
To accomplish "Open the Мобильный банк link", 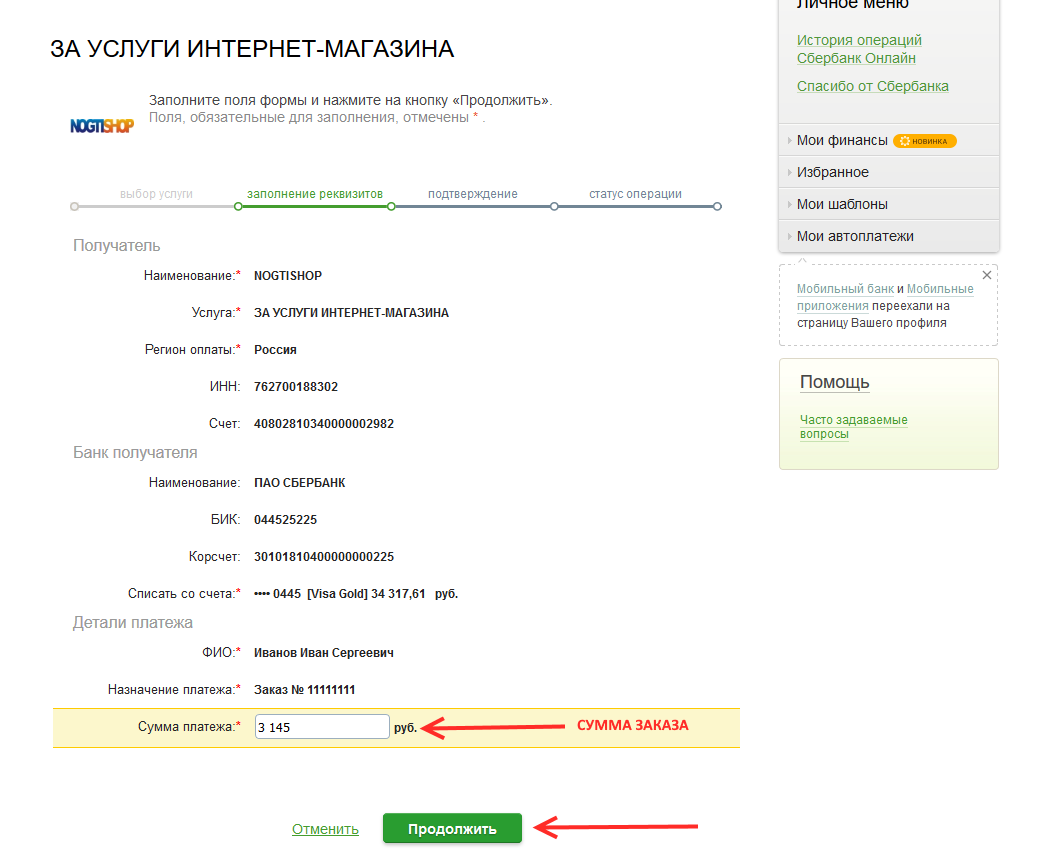I will (x=845, y=289).
